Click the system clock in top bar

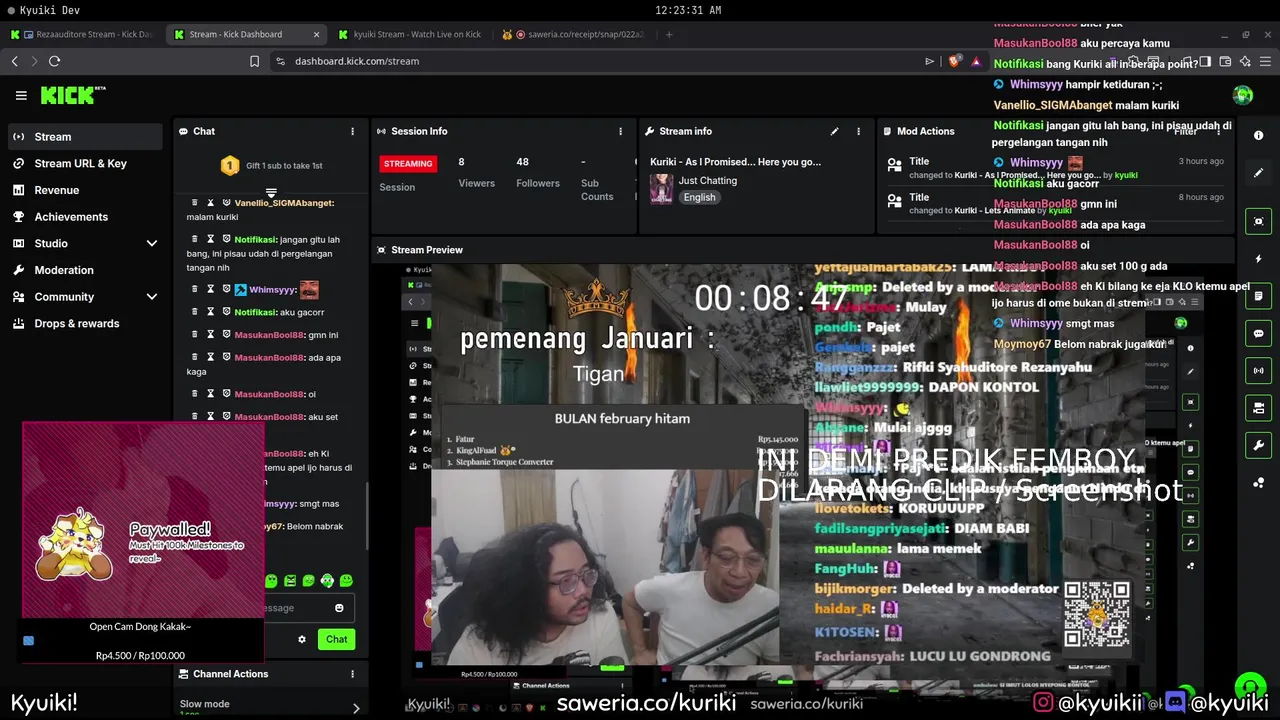pyautogui.click(x=688, y=10)
